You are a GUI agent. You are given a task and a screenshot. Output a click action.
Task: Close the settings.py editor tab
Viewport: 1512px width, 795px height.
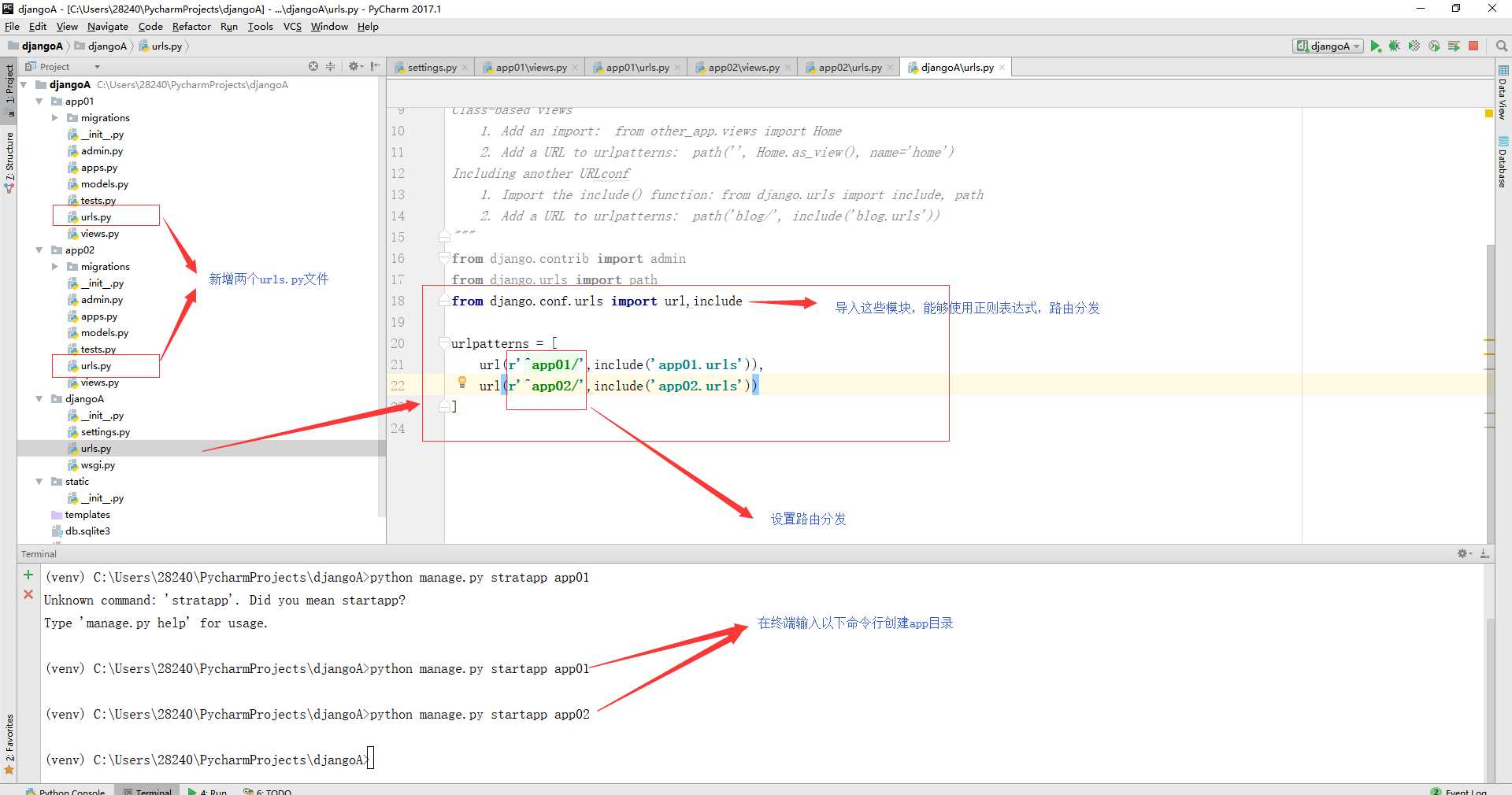[465, 68]
